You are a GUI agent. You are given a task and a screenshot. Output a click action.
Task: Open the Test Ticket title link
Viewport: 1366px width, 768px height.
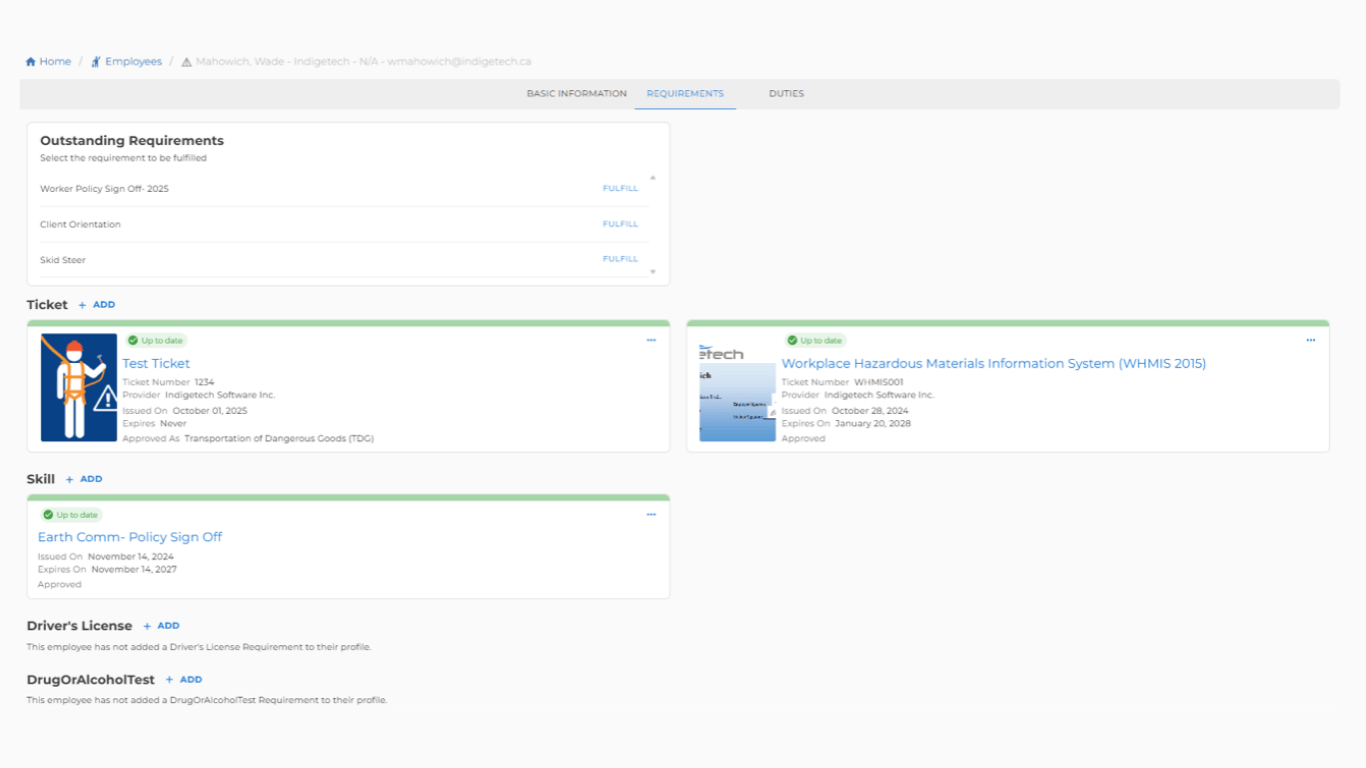pyautogui.click(x=156, y=364)
